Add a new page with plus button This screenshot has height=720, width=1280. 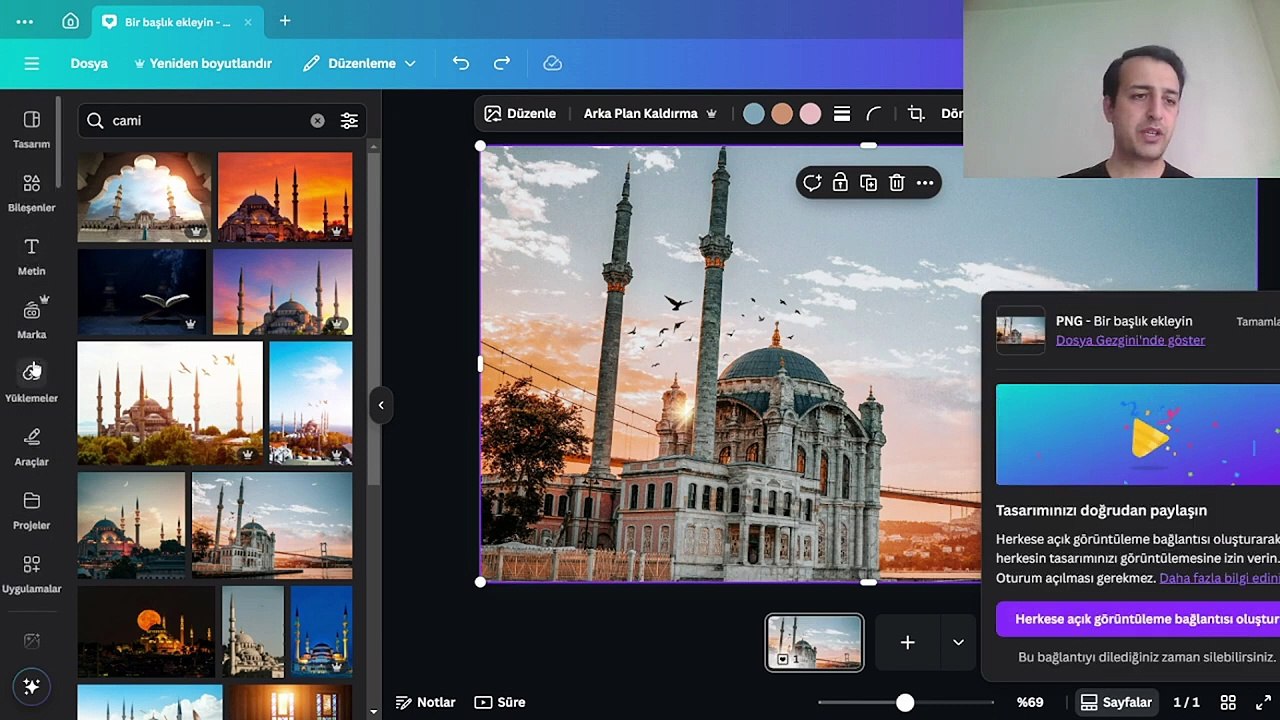(907, 642)
